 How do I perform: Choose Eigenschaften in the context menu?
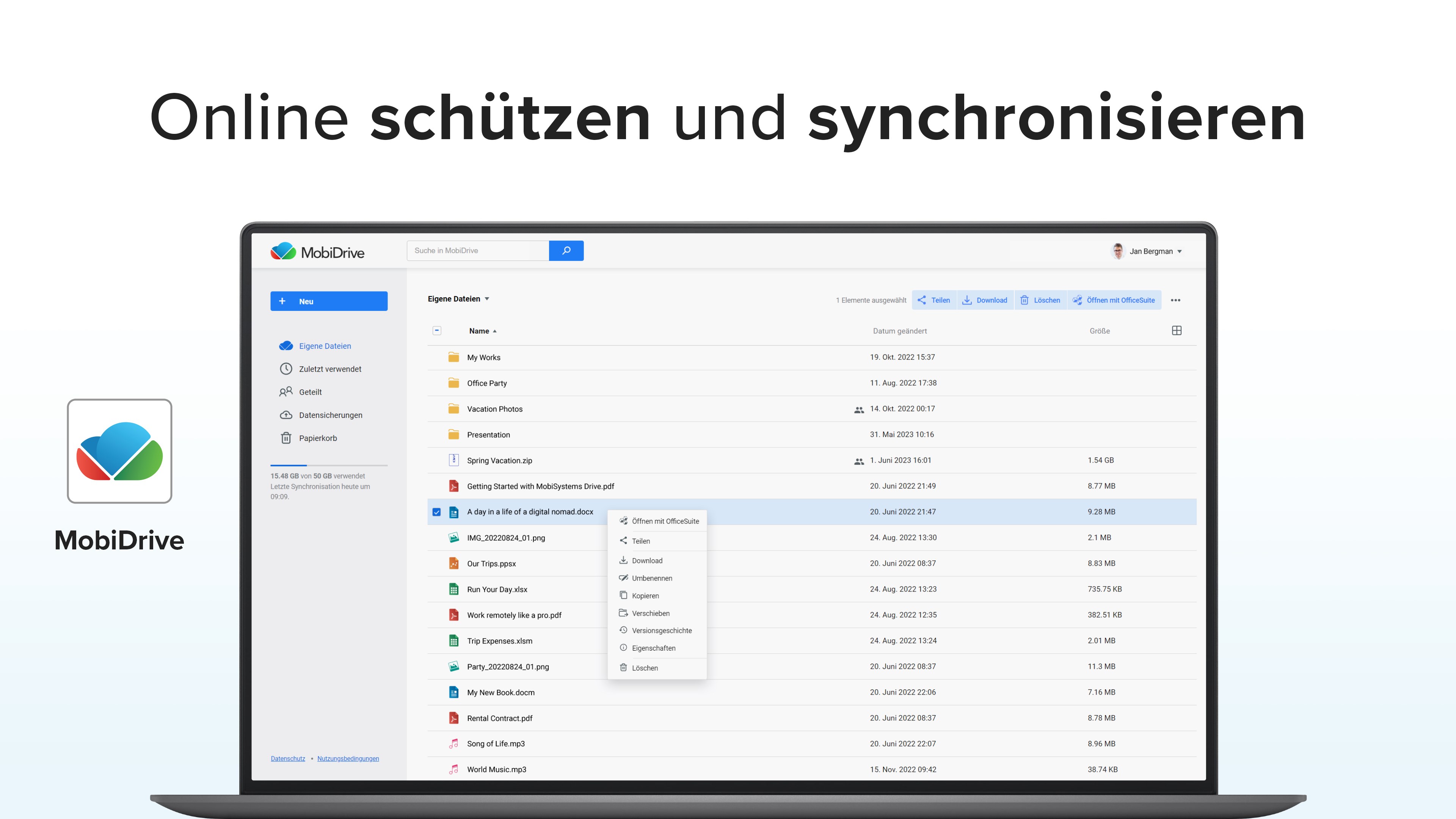(x=657, y=648)
